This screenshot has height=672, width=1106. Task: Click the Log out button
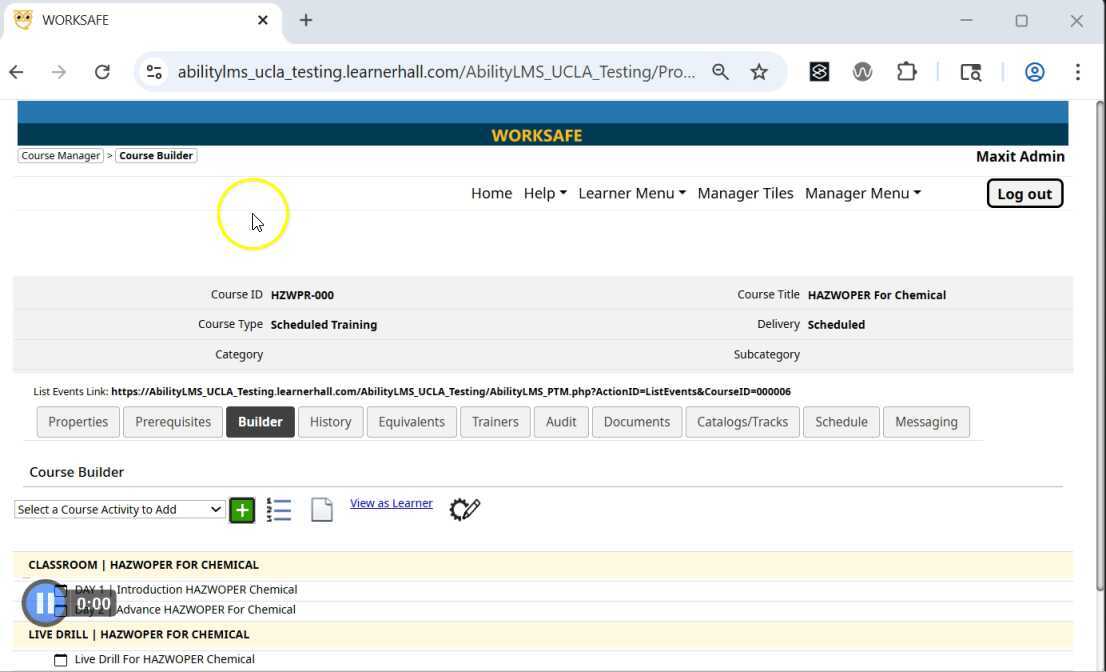tap(1024, 194)
